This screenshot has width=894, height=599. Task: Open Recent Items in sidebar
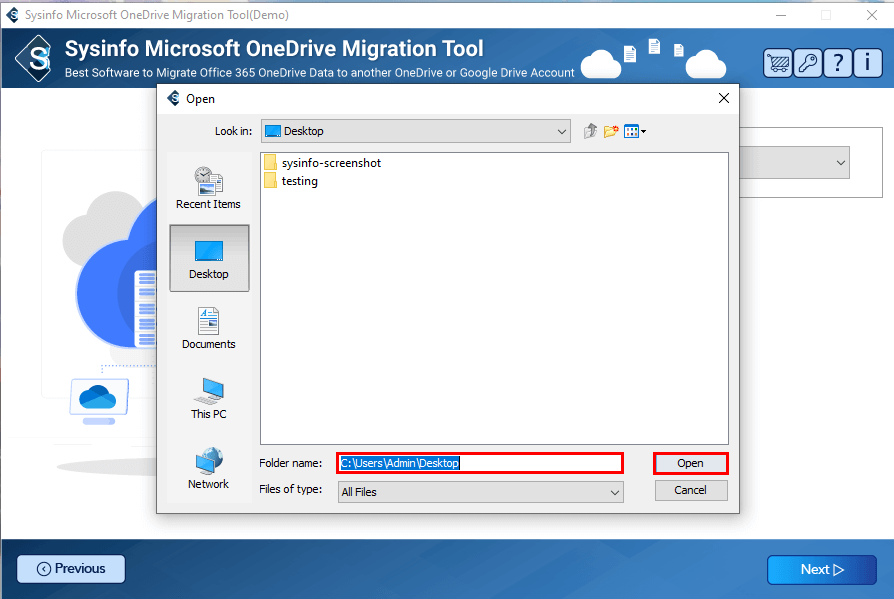tap(208, 188)
